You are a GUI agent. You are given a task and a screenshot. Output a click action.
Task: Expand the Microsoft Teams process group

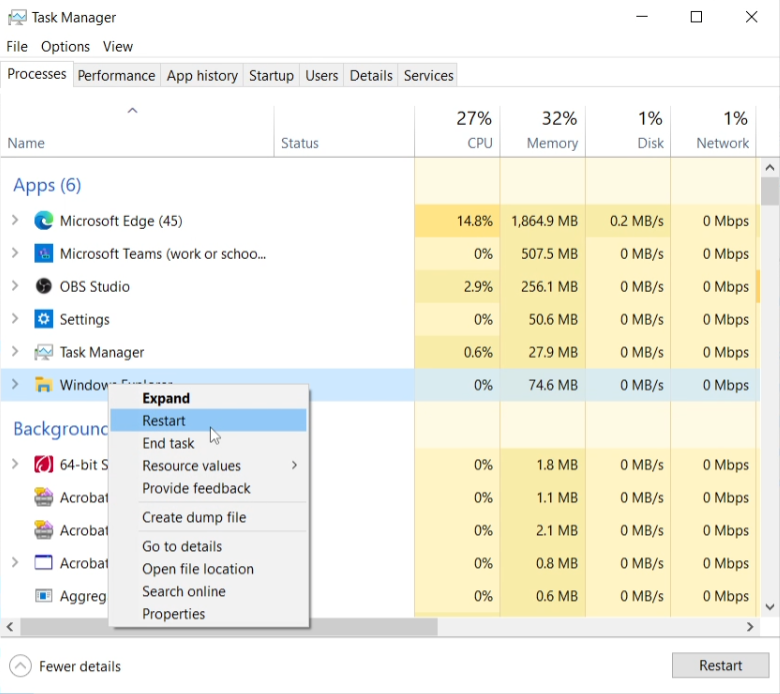(15, 253)
